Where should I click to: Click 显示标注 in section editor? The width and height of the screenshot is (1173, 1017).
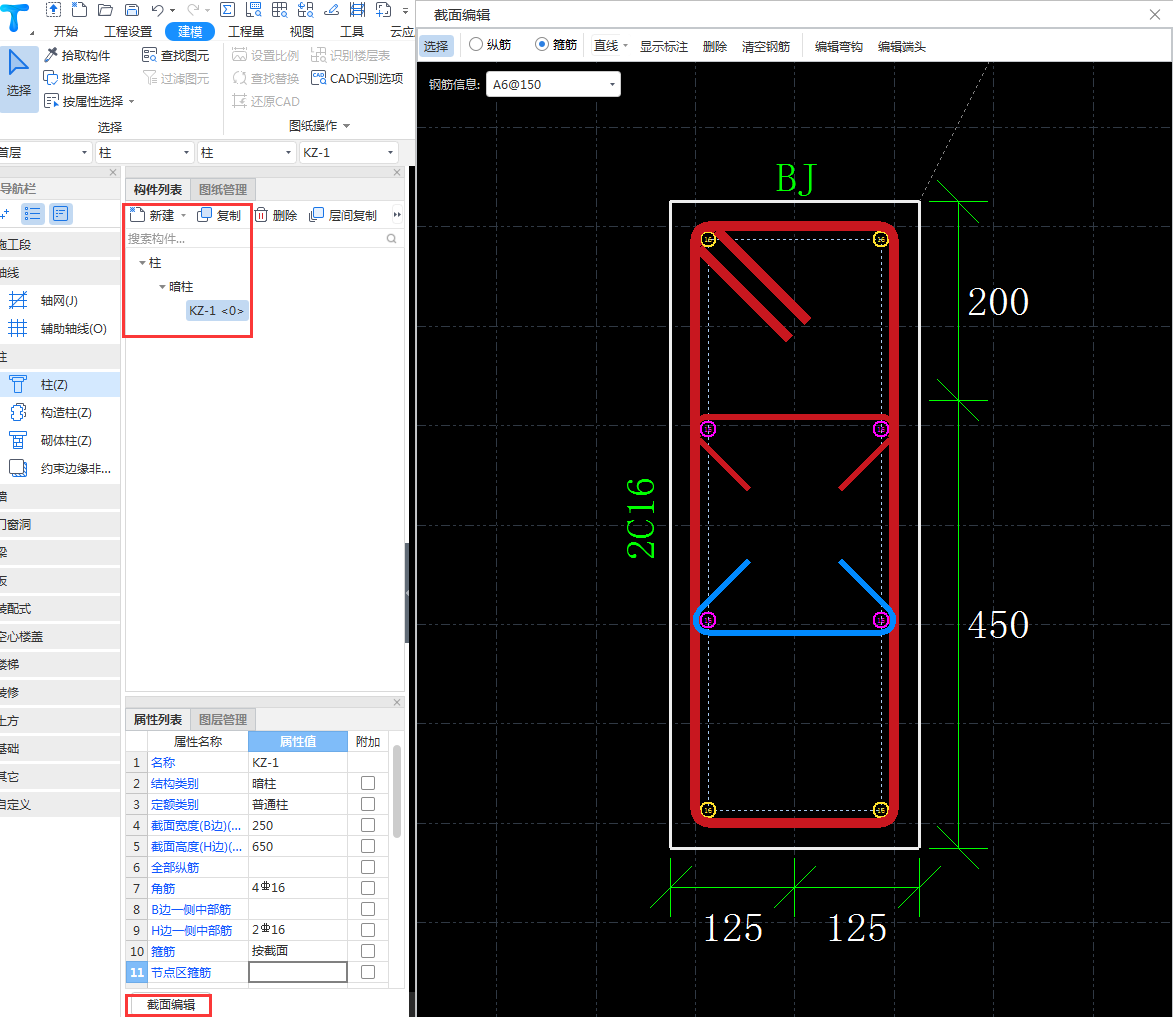tap(664, 46)
